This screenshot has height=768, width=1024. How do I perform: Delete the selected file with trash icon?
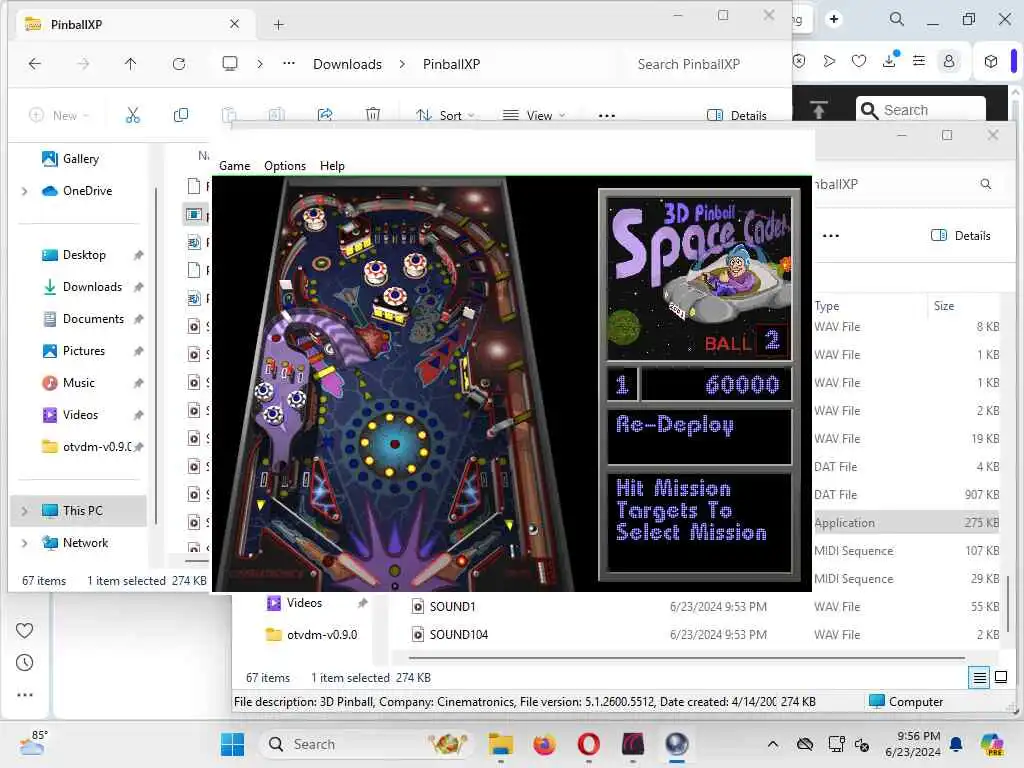[373, 115]
